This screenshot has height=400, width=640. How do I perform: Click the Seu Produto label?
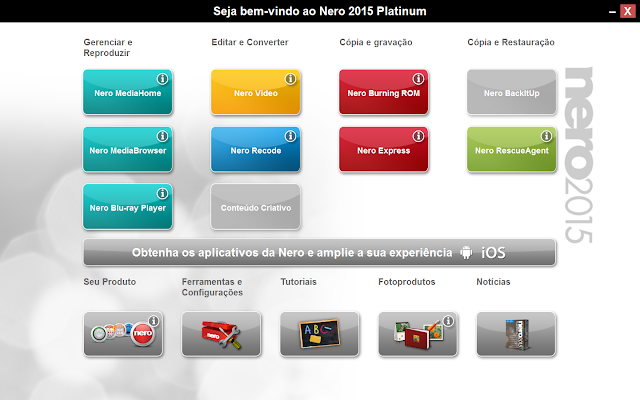point(110,282)
